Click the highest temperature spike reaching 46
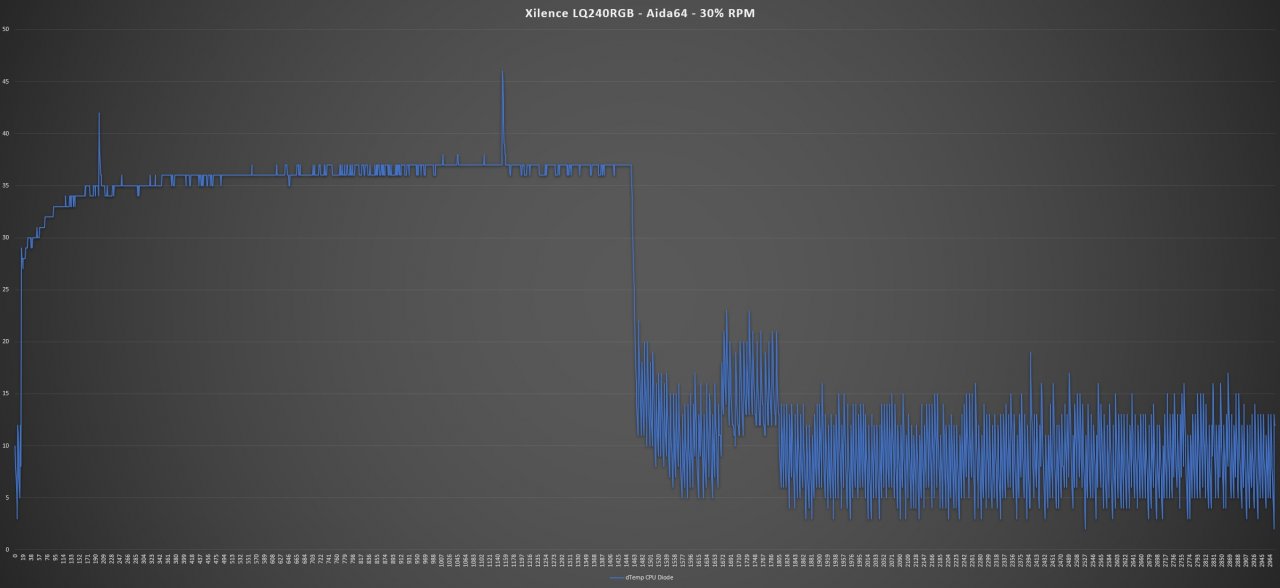This screenshot has height=588, width=1280. (502, 72)
